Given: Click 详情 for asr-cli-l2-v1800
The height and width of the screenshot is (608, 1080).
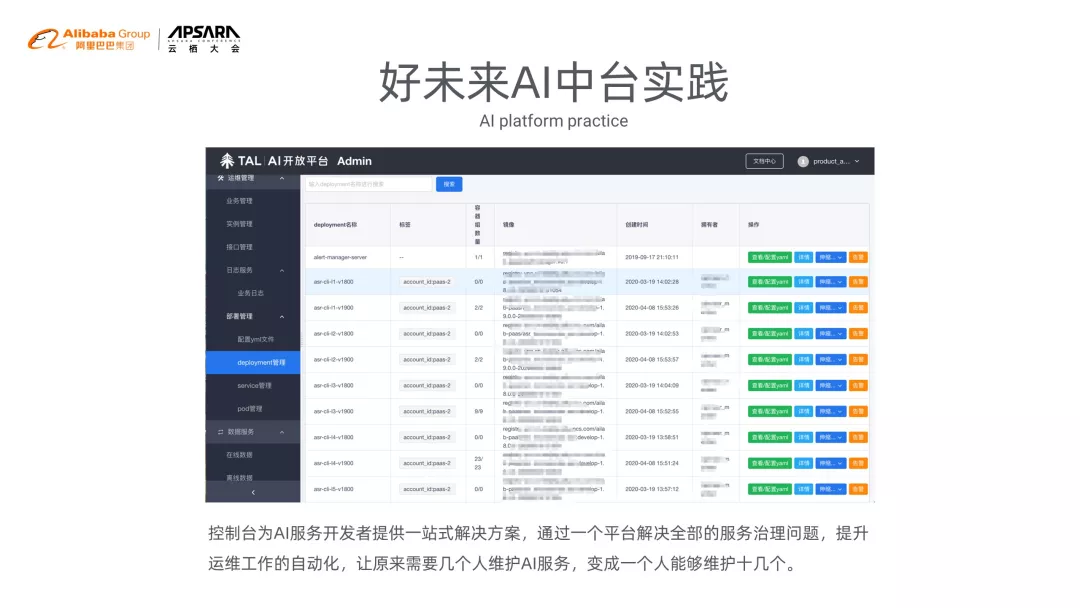Looking at the screenshot, I should pyautogui.click(x=804, y=333).
